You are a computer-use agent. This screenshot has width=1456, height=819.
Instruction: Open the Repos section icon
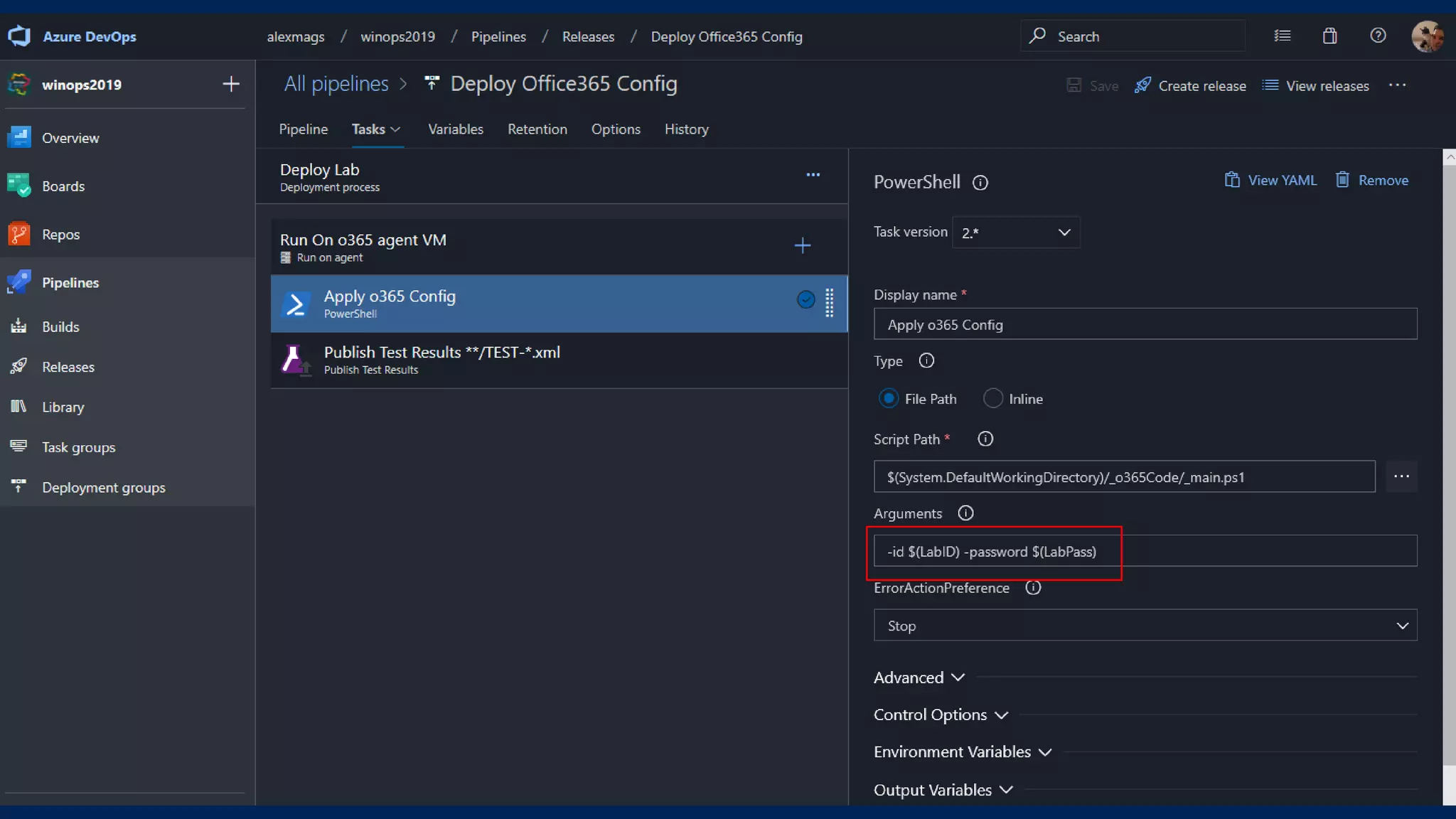(19, 234)
